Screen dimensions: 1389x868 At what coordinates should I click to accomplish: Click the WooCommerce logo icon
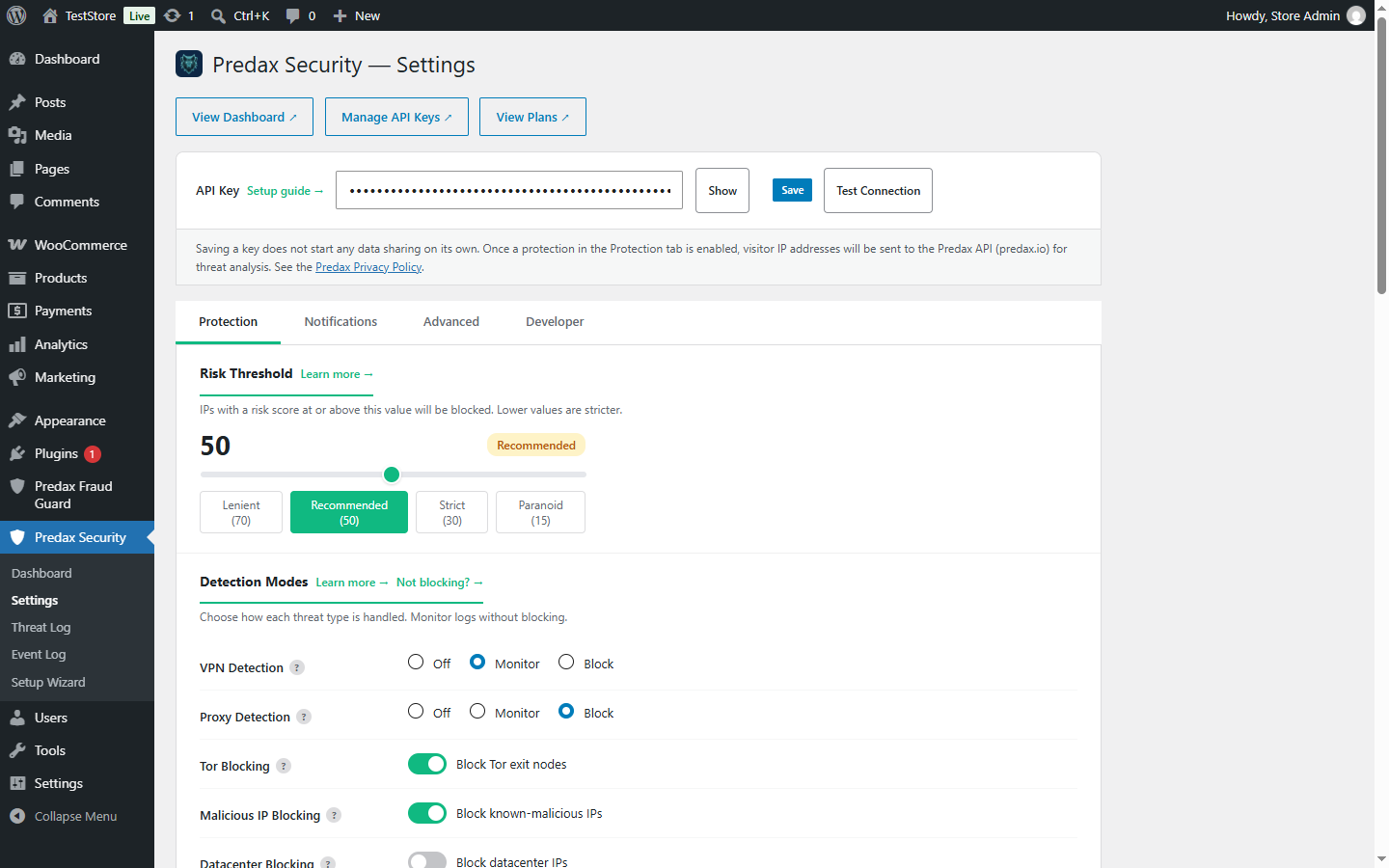point(17,245)
